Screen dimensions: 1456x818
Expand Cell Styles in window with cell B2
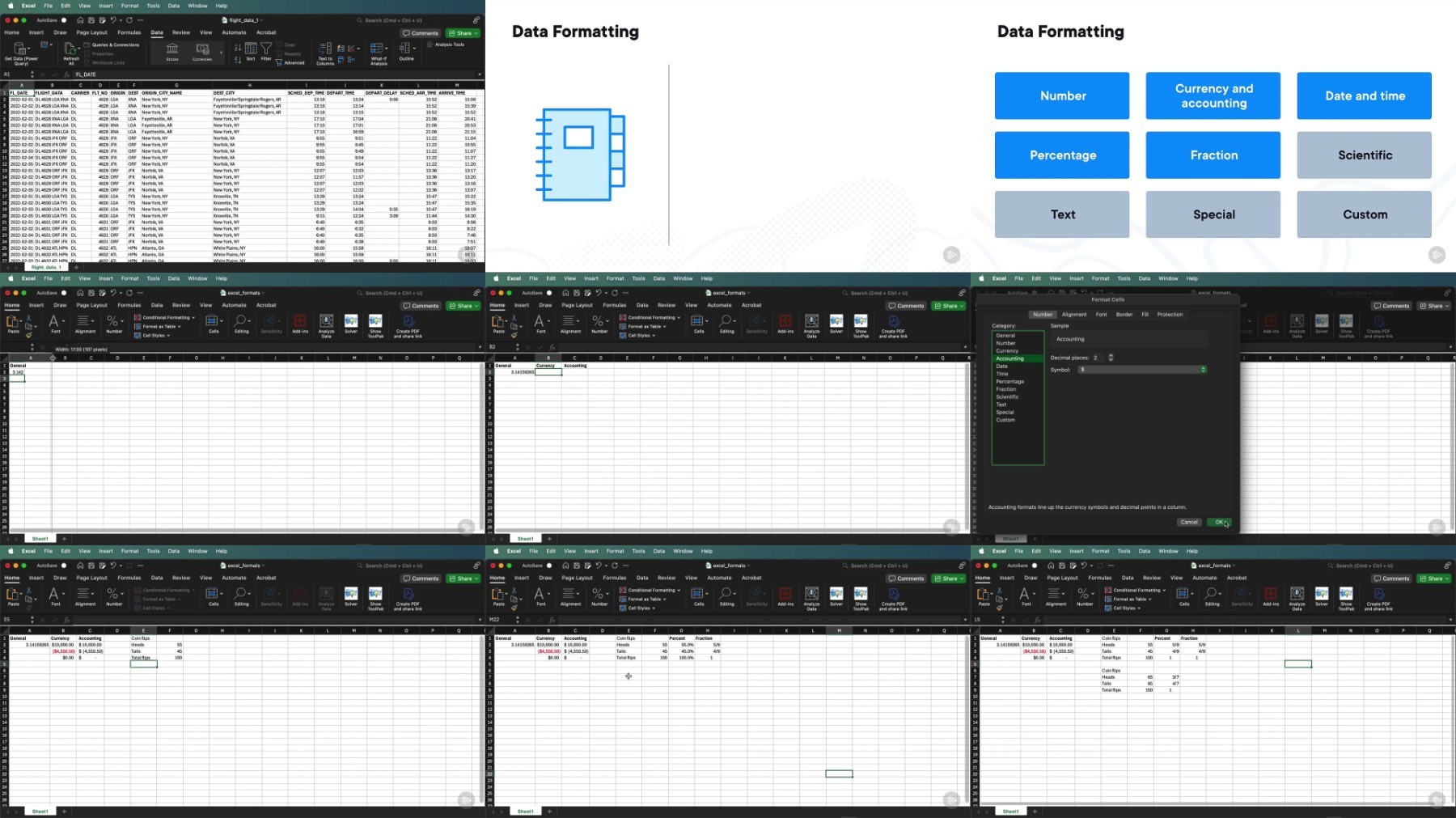[x=639, y=335]
